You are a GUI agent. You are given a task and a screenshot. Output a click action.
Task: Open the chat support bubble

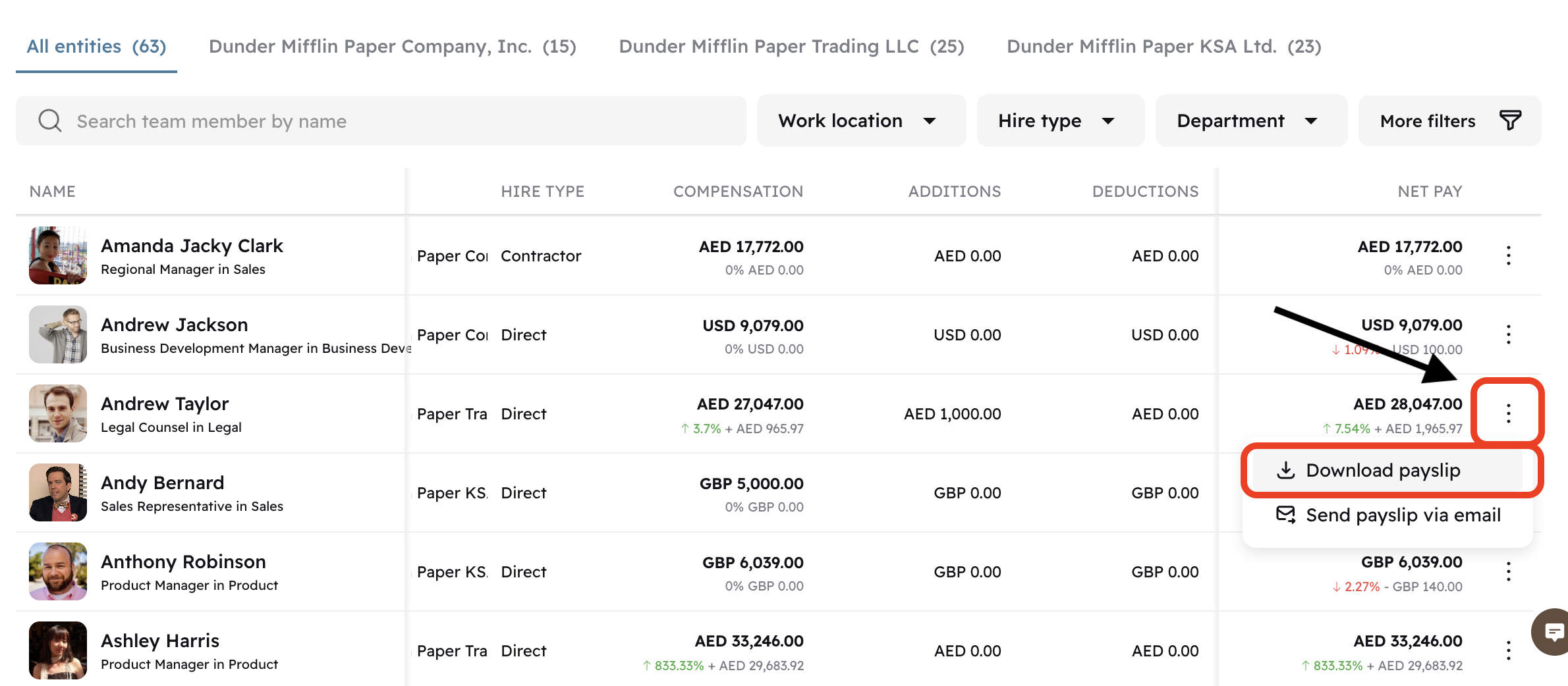click(x=1554, y=633)
